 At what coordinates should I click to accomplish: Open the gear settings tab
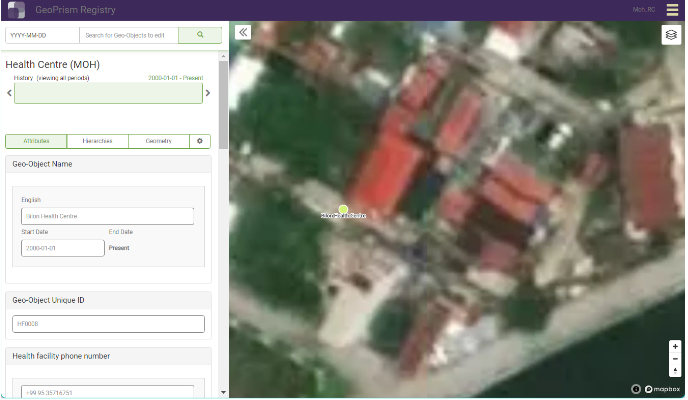[199, 142]
